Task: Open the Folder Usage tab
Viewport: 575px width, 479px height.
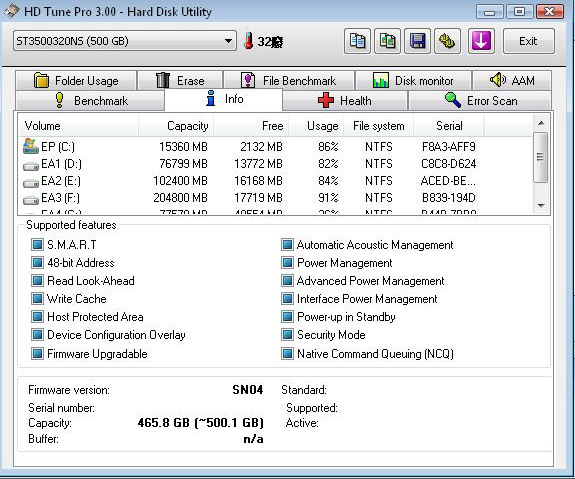Action: click(x=76, y=80)
